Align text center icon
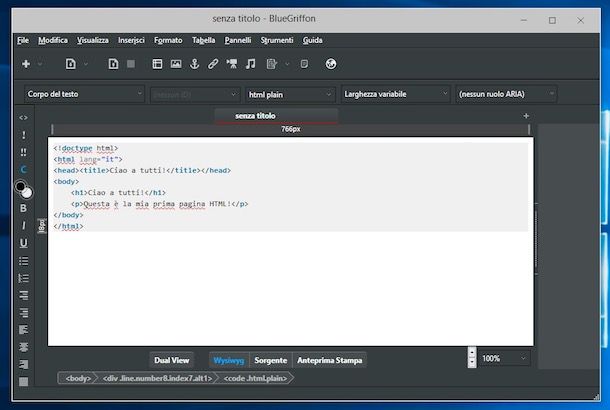 coord(23,347)
